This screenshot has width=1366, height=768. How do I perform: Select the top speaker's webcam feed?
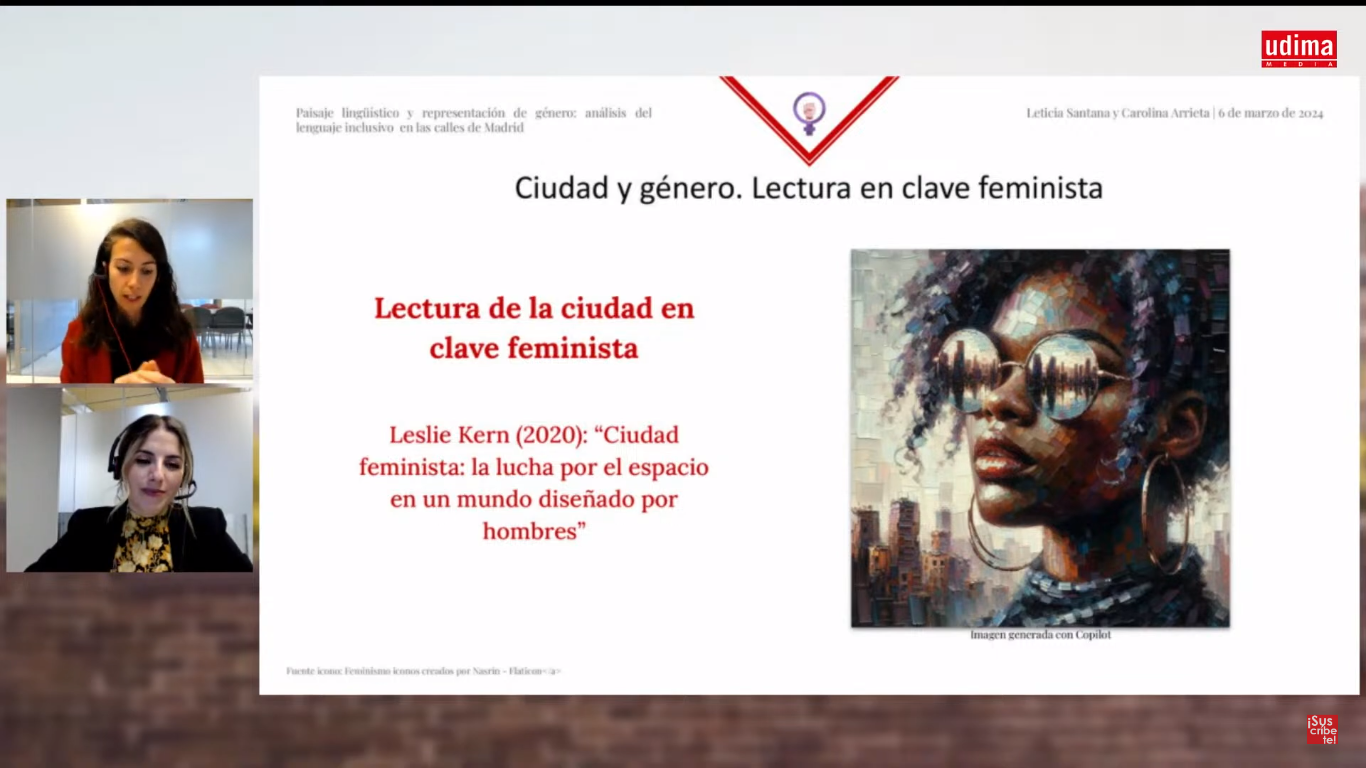(x=129, y=291)
